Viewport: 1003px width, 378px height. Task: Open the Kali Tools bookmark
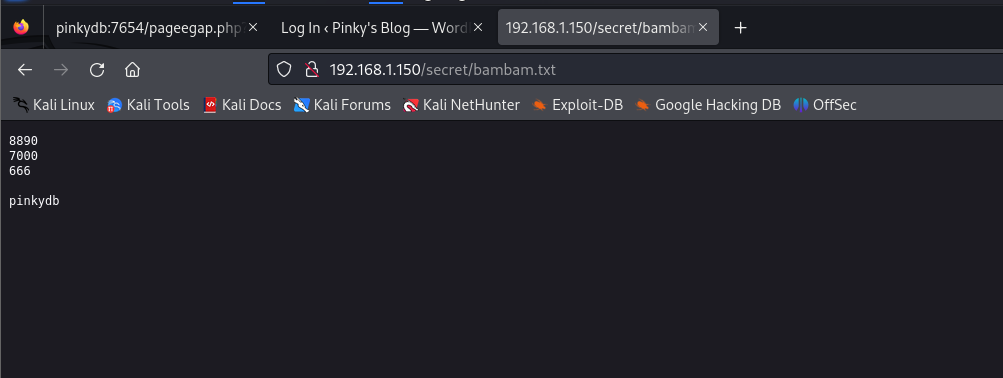coord(148,105)
